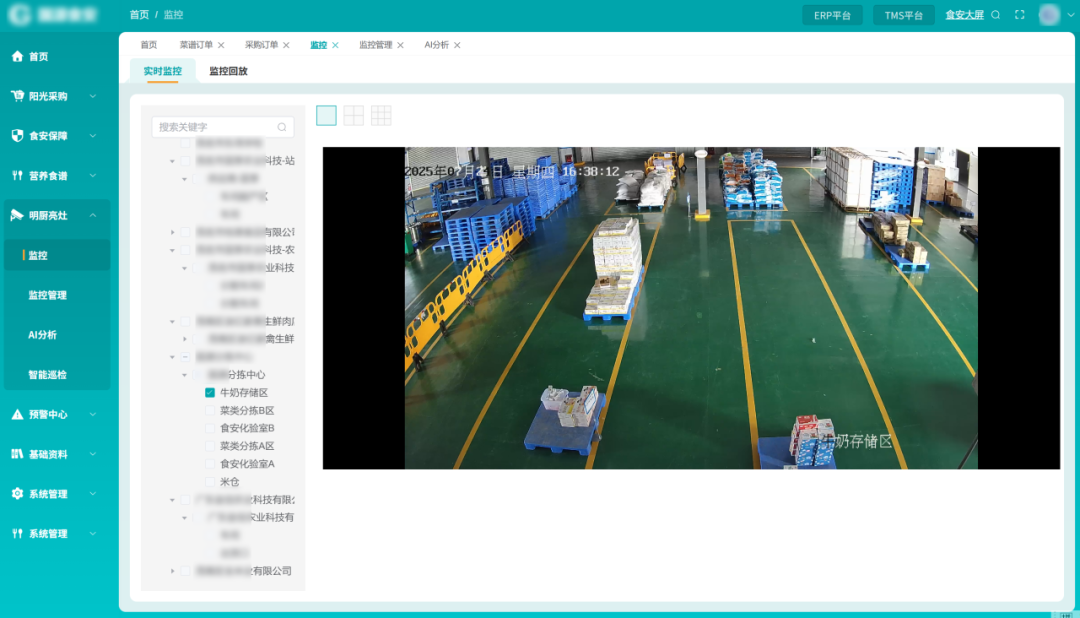
Task: Open 监控管理 in the sidebar
Action: pos(48,295)
